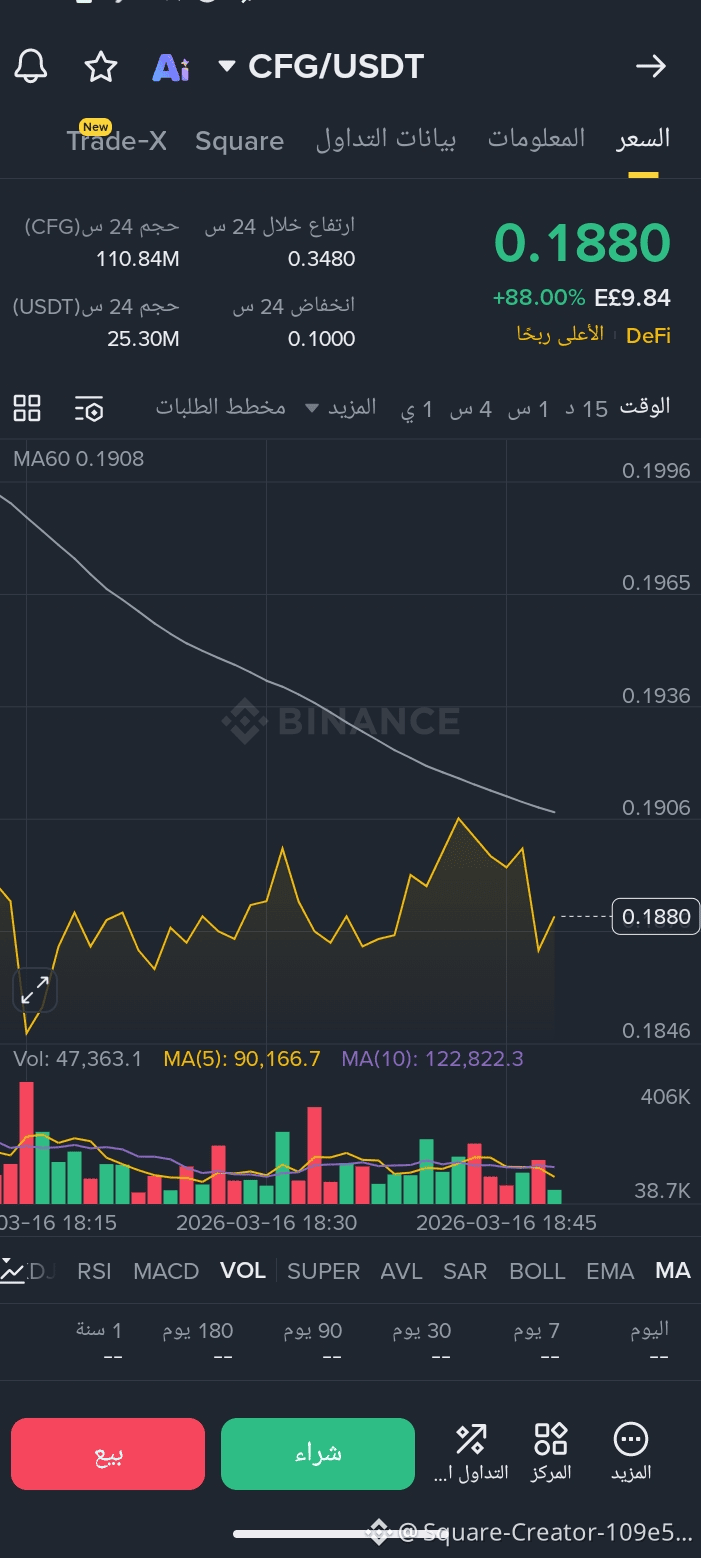Select BOLL indicator
The width and height of the screenshot is (701, 1558).
point(537,1271)
